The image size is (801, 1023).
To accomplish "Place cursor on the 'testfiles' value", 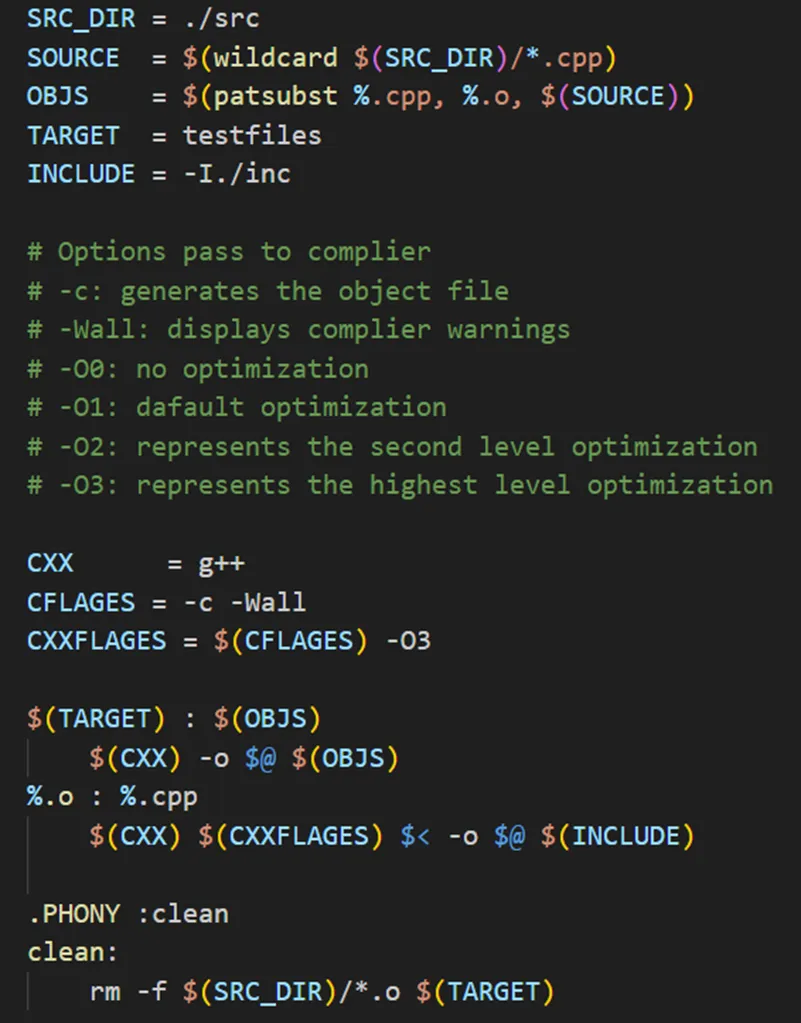I will pyautogui.click(x=252, y=135).
